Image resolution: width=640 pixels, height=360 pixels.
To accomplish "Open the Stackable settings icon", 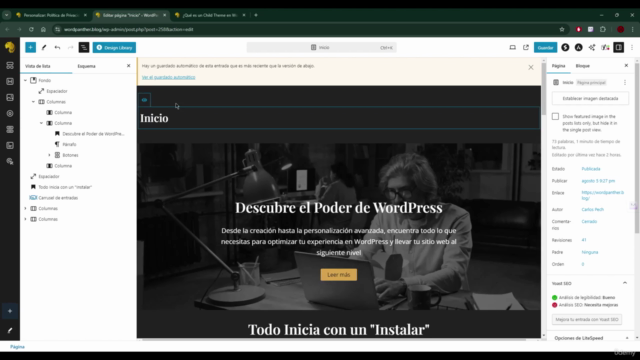I will (565, 47).
